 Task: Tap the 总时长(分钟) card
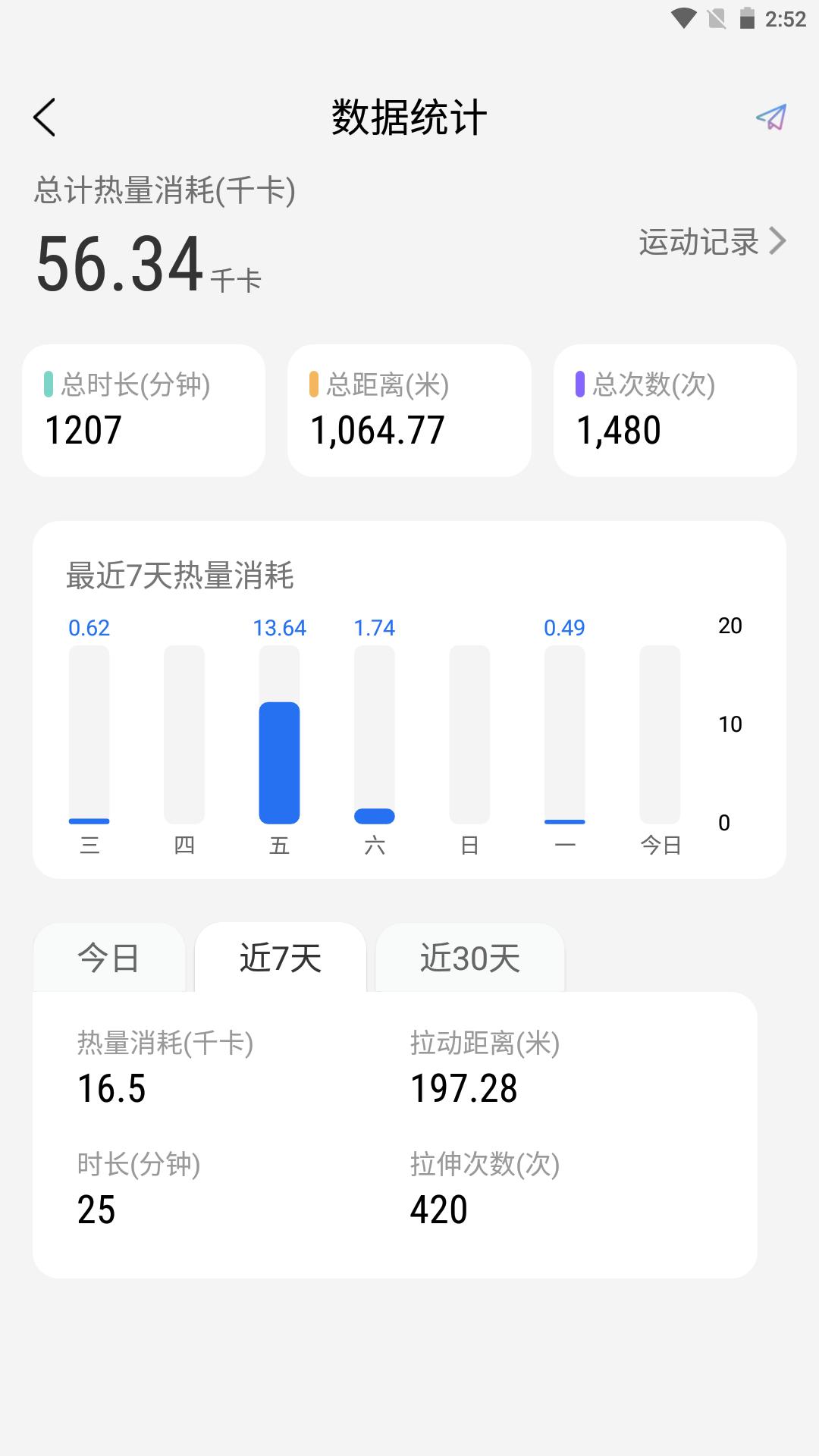tap(144, 410)
